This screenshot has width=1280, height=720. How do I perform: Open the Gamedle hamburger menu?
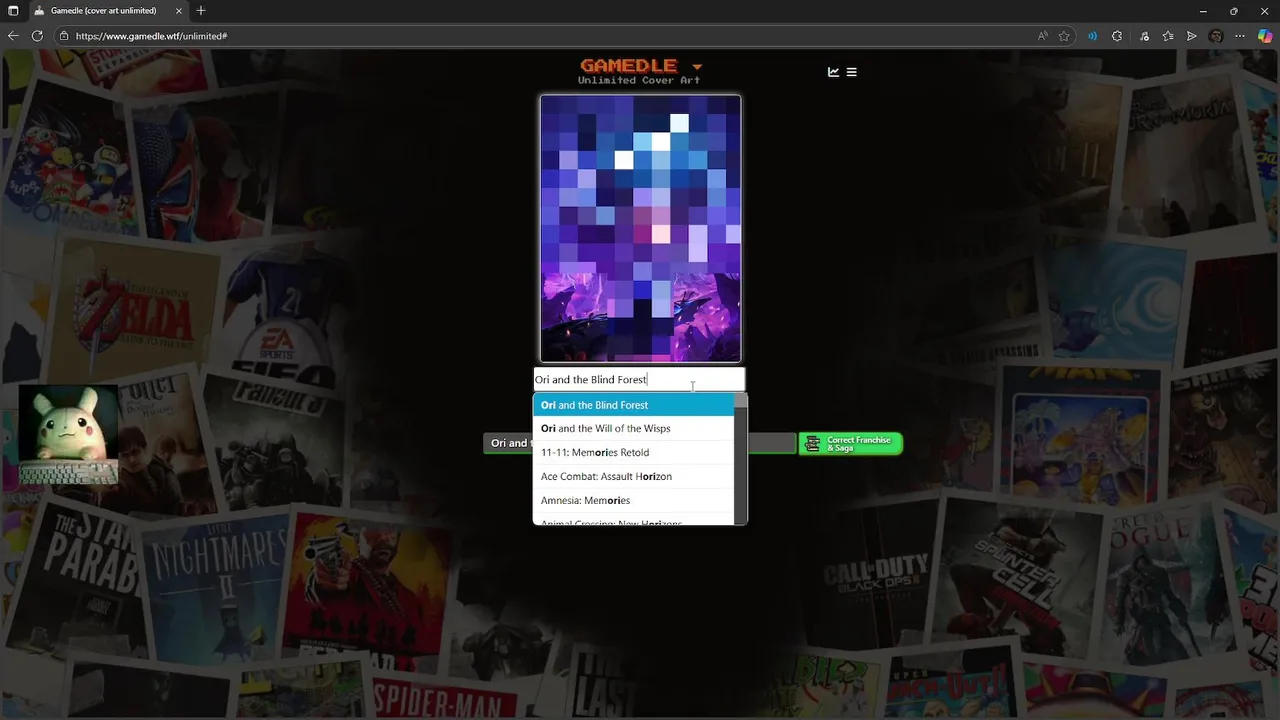click(x=851, y=72)
